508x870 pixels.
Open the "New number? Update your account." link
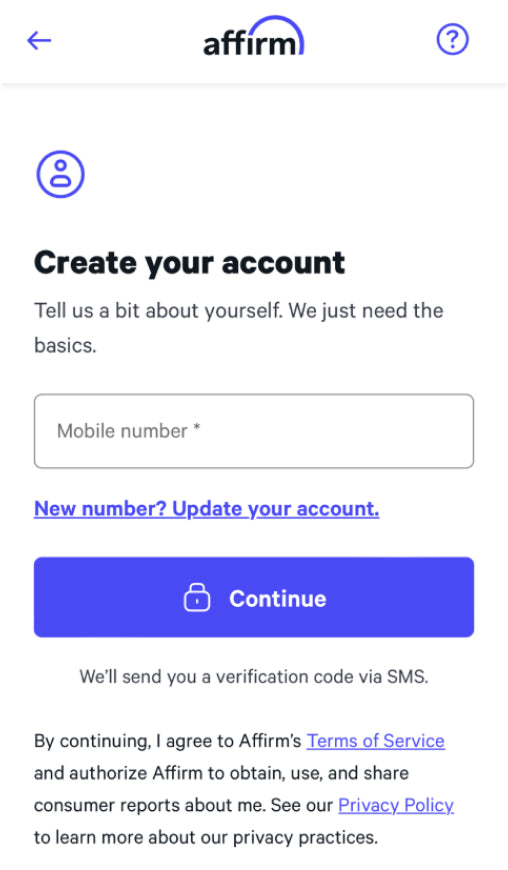[x=207, y=509]
